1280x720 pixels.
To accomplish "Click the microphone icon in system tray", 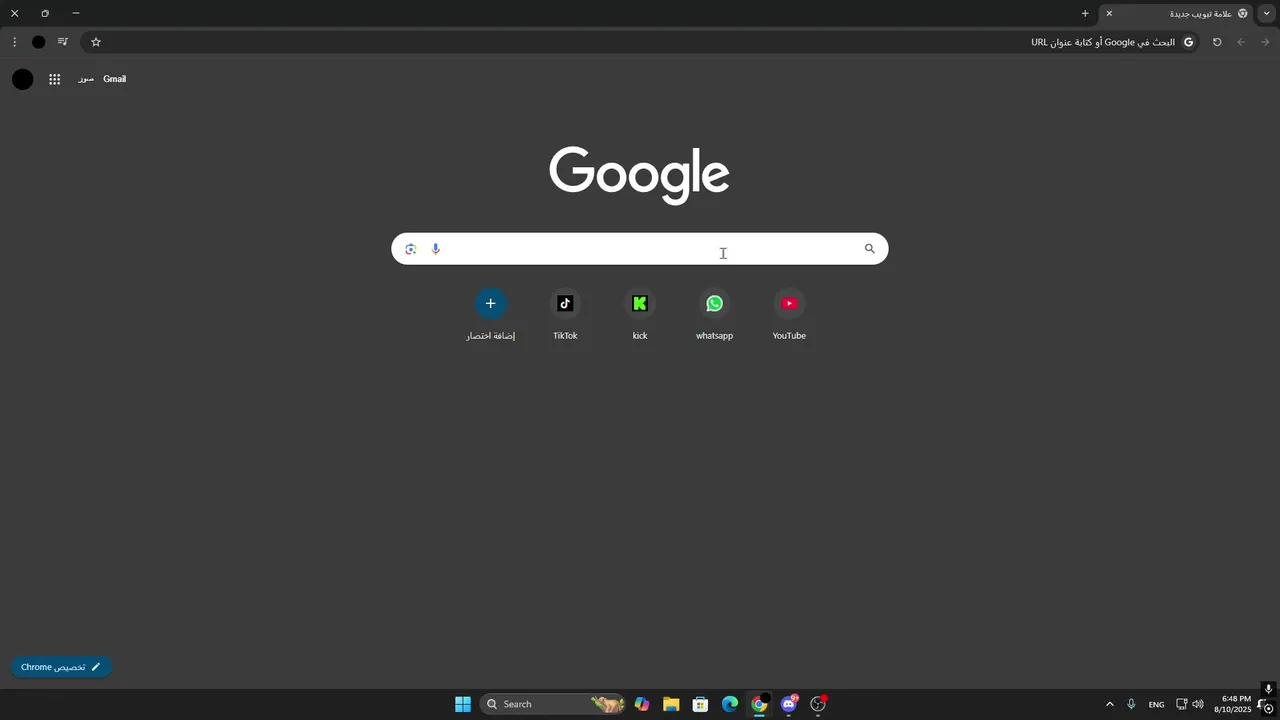I will [x=1131, y=704].
